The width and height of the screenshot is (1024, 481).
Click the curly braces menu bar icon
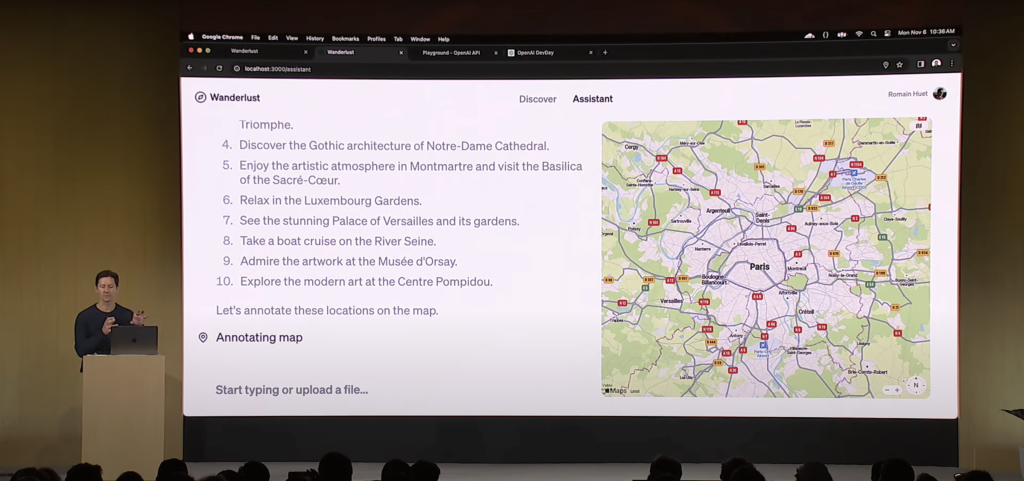pos(825,35)
